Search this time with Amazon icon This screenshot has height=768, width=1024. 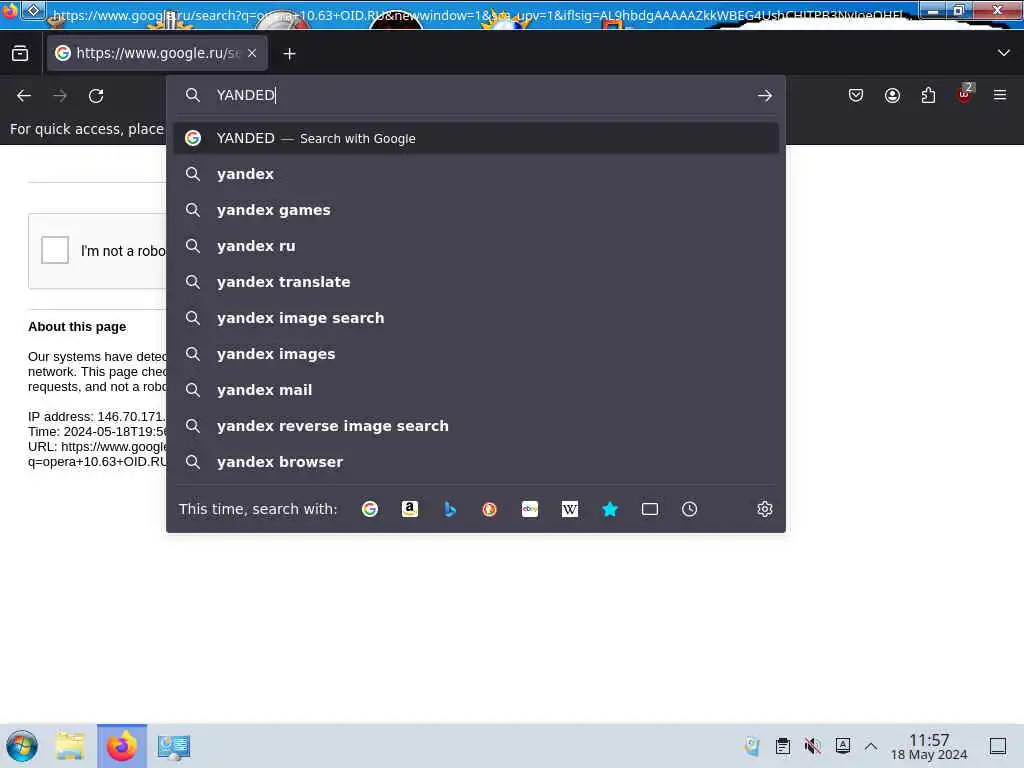[409, 509]
